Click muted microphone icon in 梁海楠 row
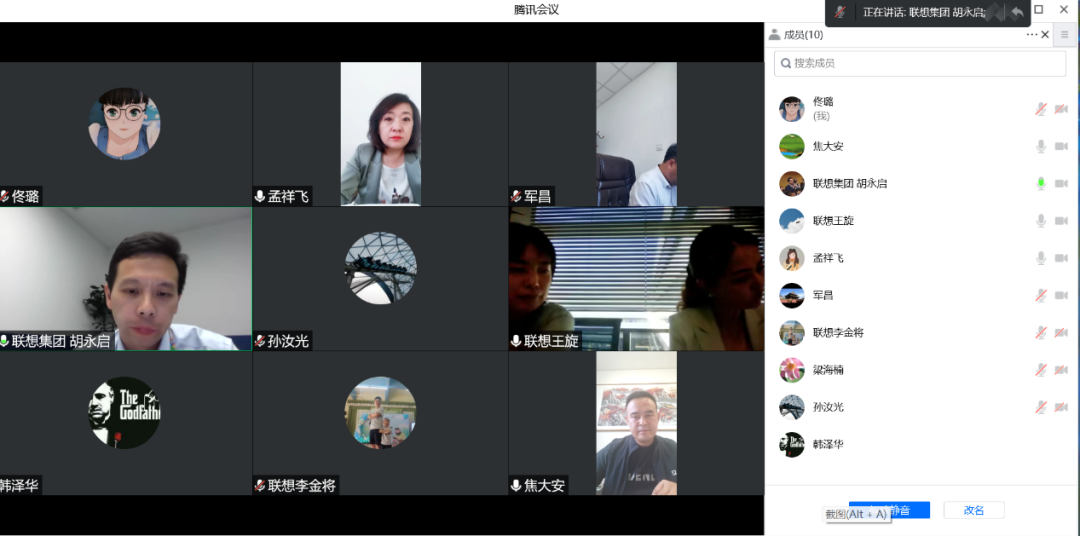This screenshot has width=1080, height=536. [1041, 369]
